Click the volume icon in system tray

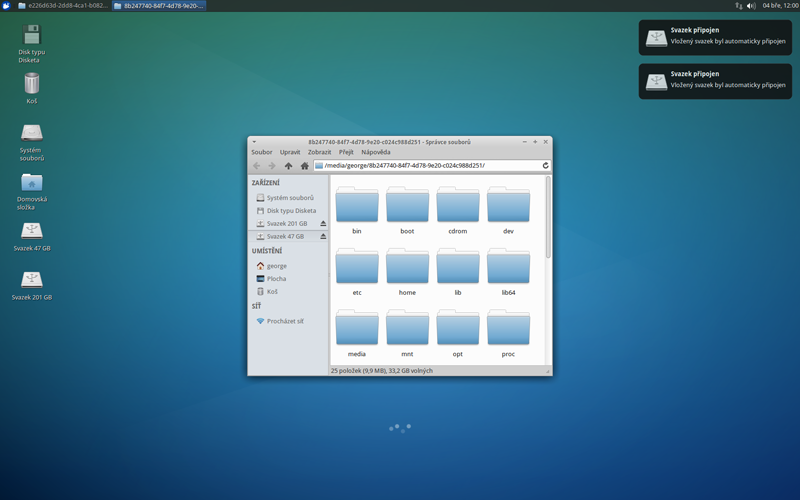coord(751,6)
